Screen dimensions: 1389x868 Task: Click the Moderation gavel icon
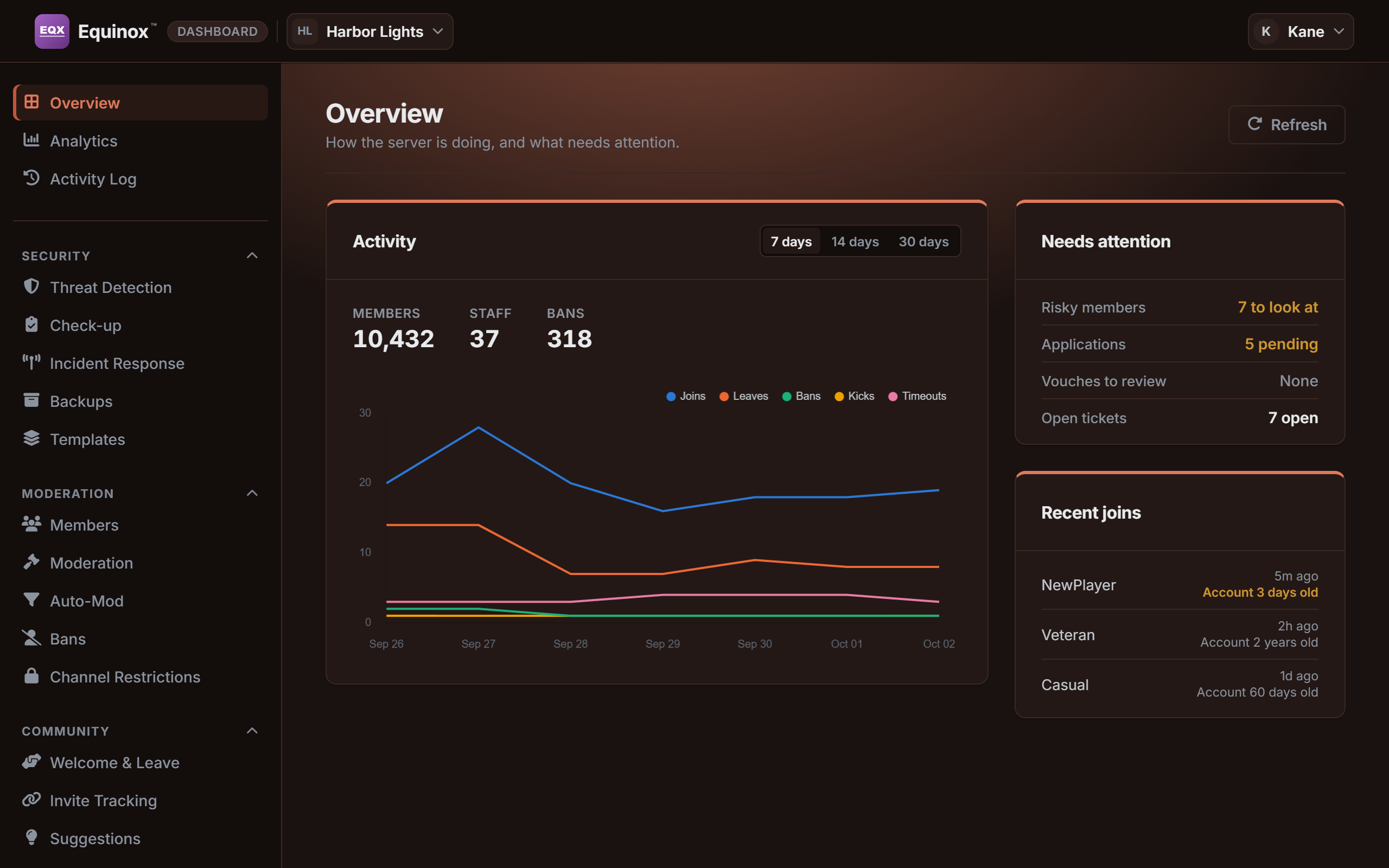tap(31, 562)
